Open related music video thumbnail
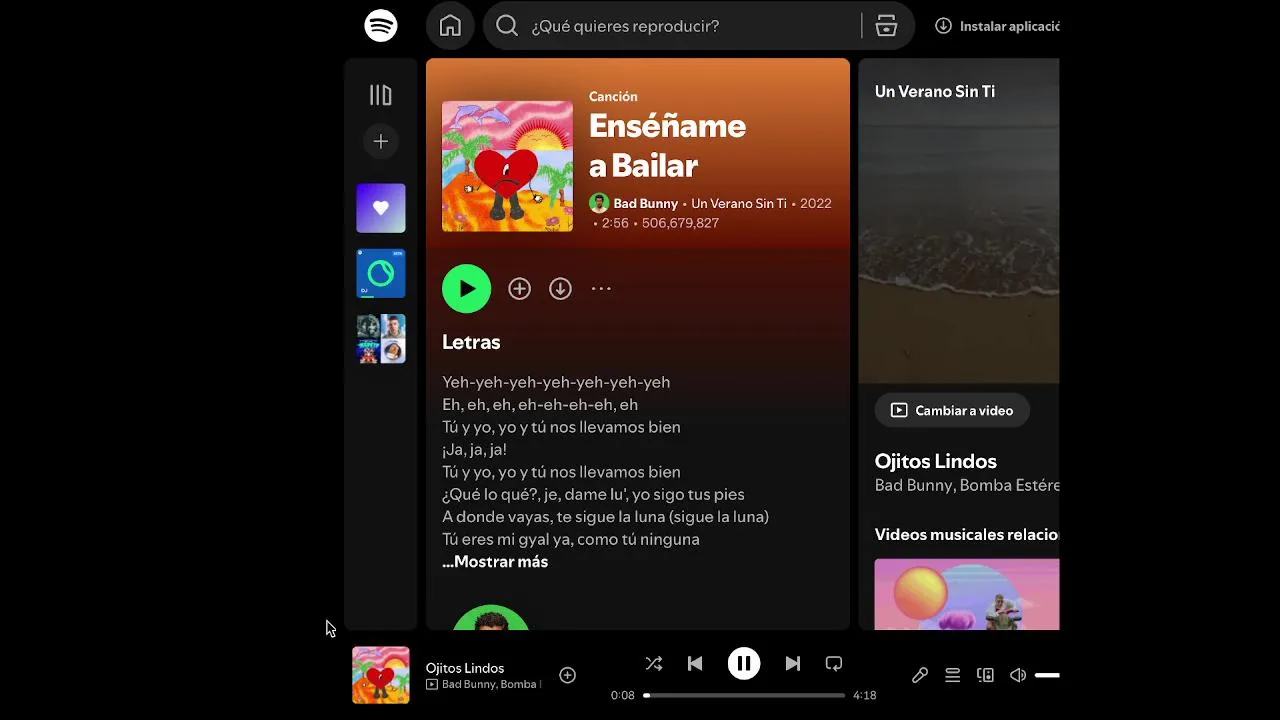1280x720 pixels. pyautogui.click(x=967, y=594)
